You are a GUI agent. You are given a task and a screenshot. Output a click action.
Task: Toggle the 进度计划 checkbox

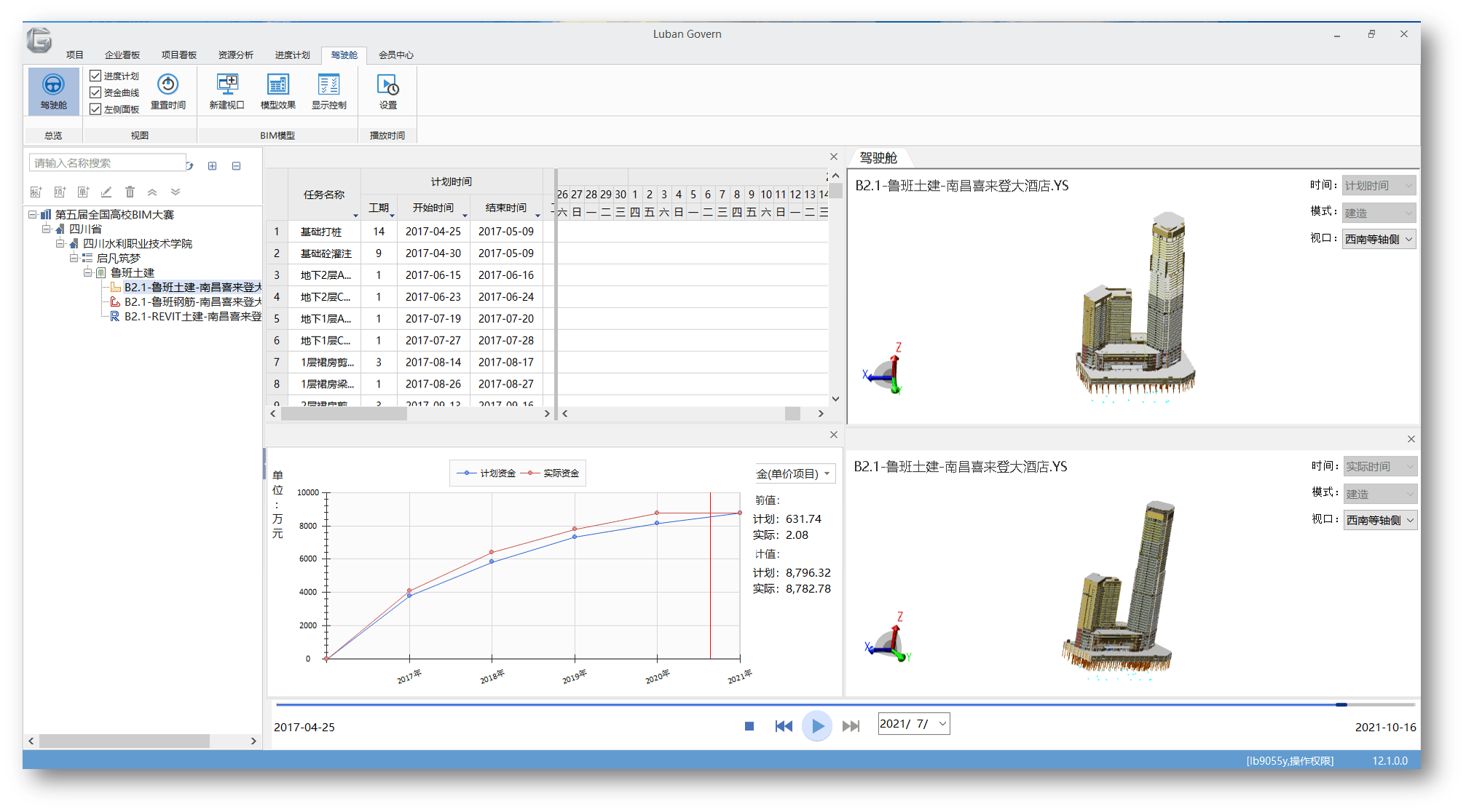[x=95, y=76]
